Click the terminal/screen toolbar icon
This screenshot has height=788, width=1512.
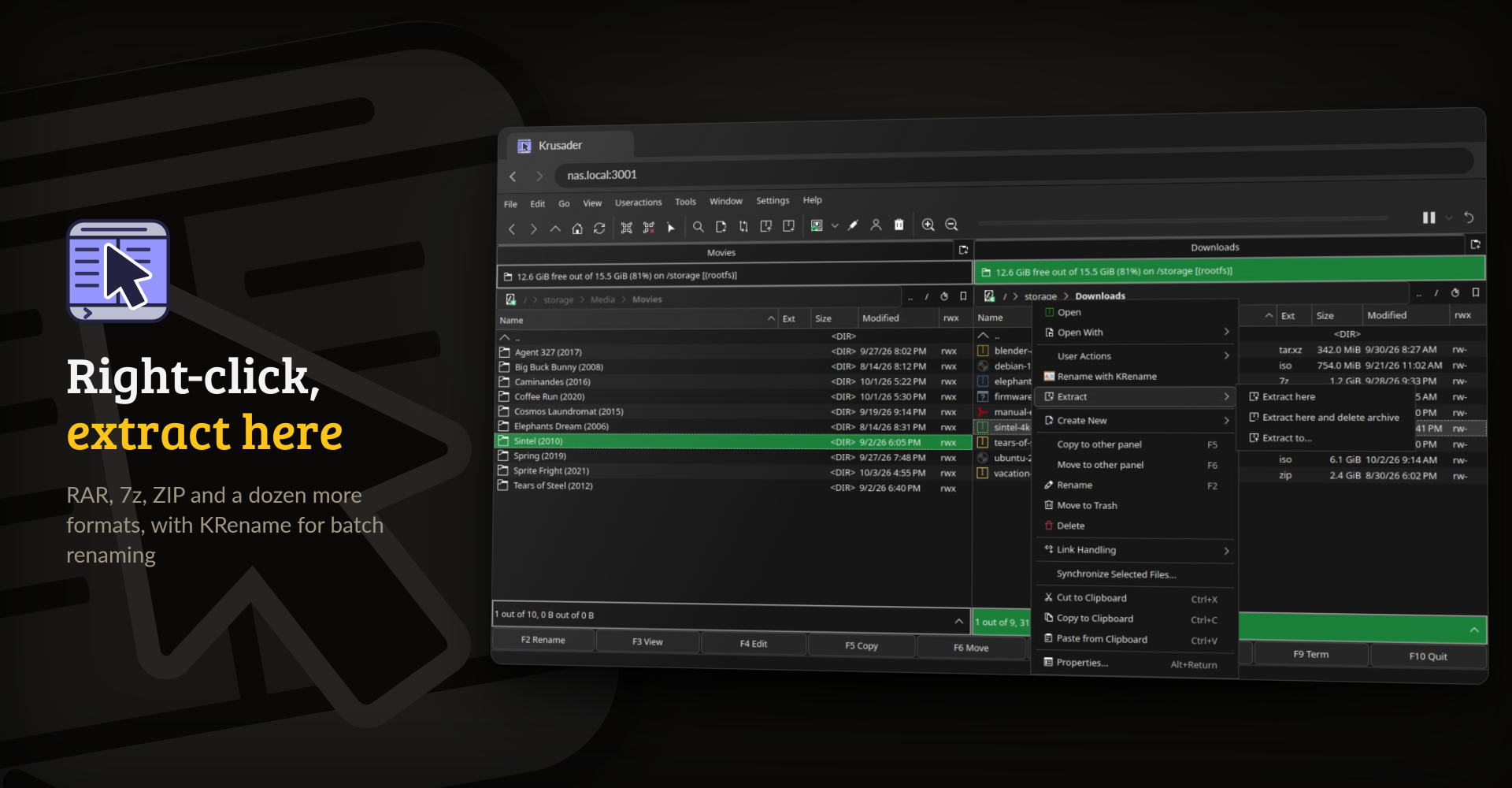(817, 225)
